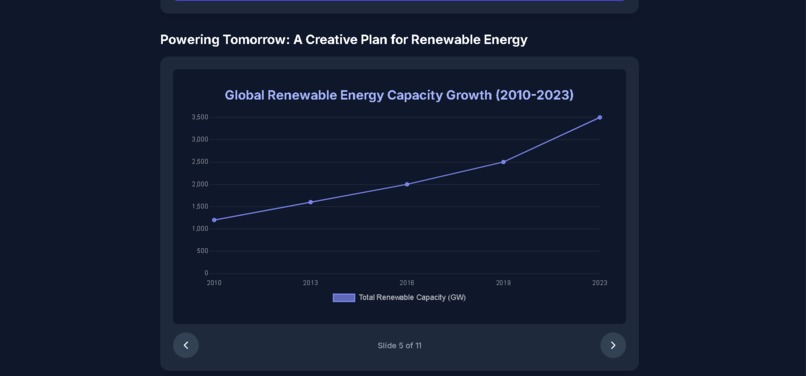Click the 2010 x-axis label
Screen dimensions: 806x376
214,283
